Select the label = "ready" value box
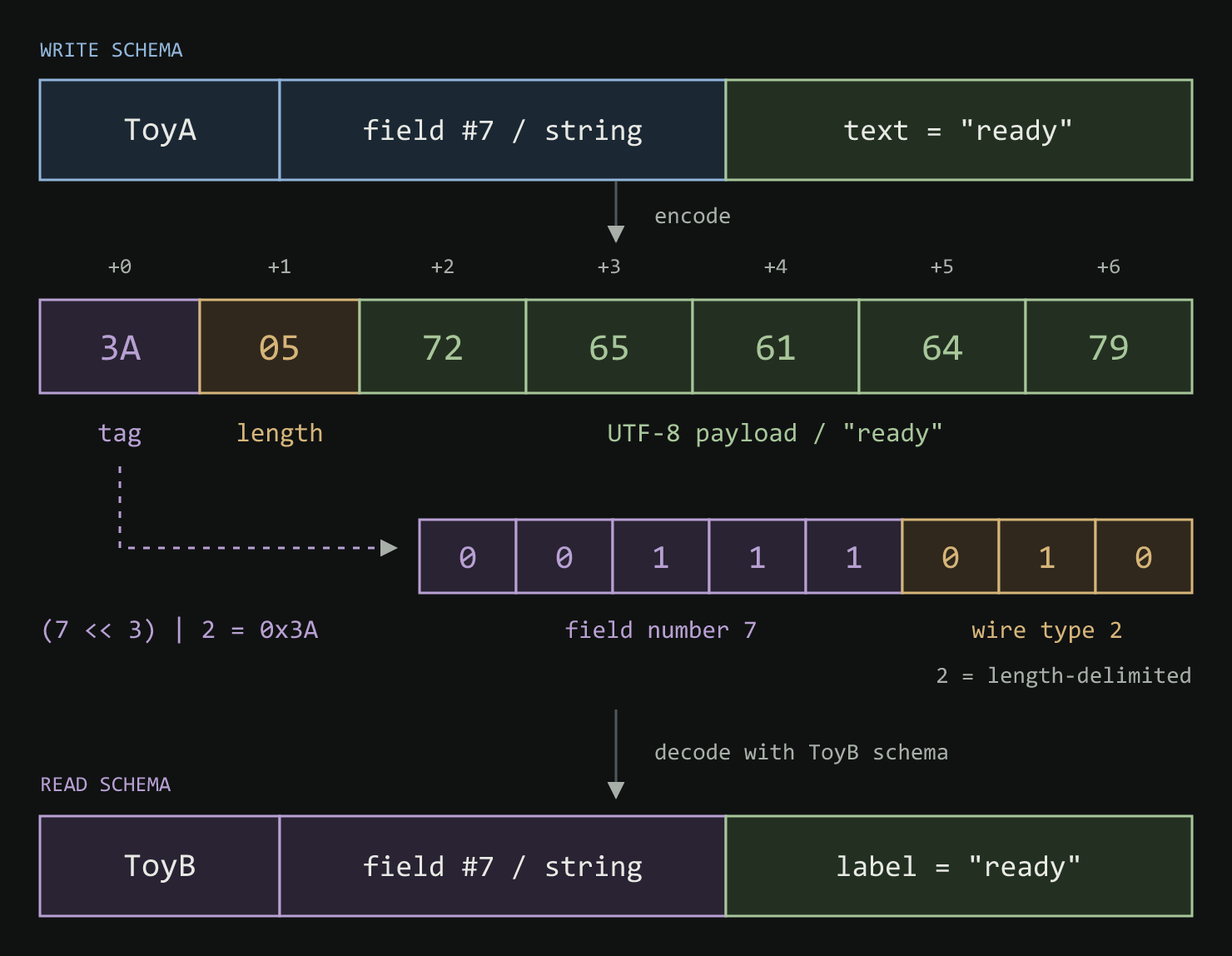 959,866
